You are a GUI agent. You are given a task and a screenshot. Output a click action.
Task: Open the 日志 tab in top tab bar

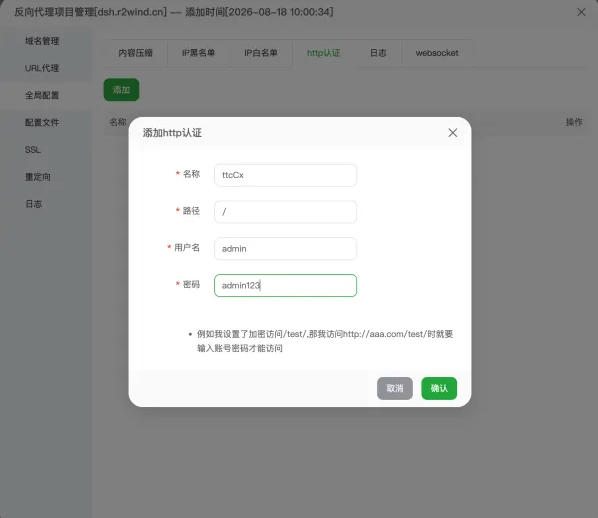[x=378, y=53]
